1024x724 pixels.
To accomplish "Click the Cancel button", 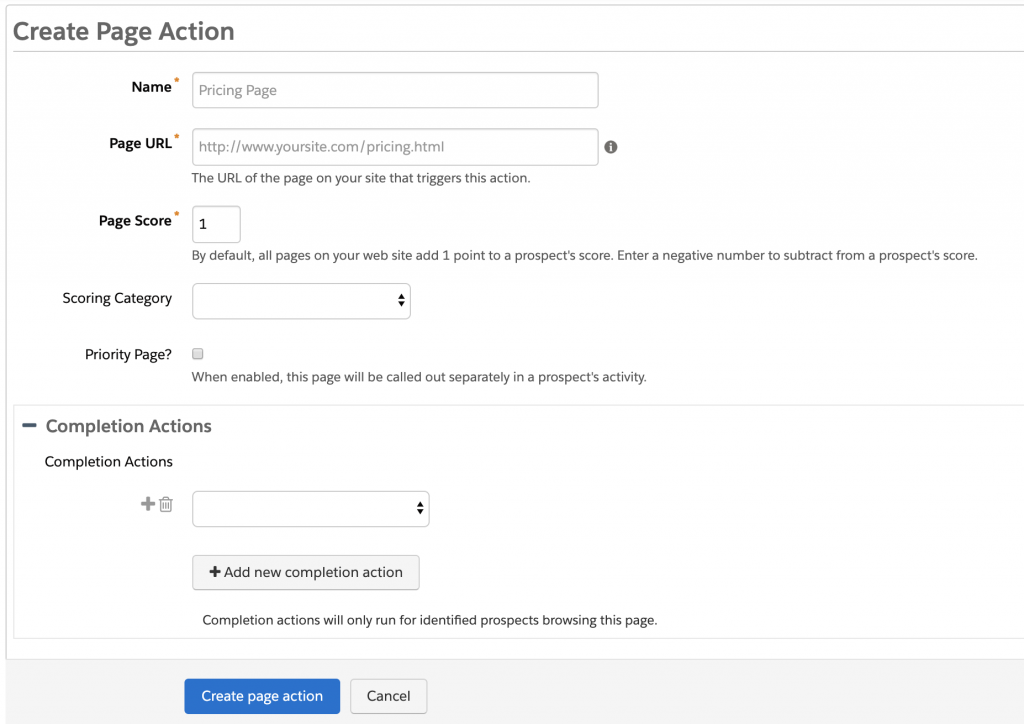I will [388, 696].
